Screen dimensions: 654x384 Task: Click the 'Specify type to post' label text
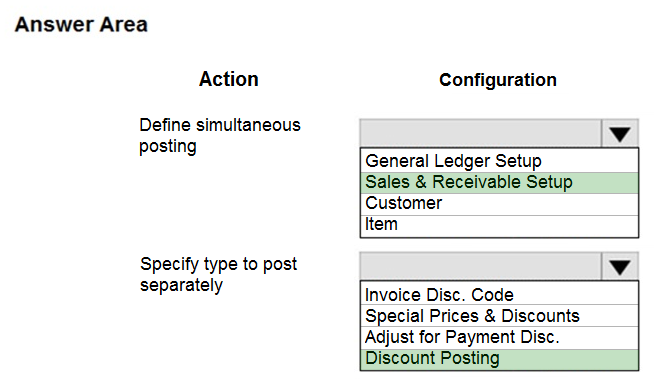[219, 264]
